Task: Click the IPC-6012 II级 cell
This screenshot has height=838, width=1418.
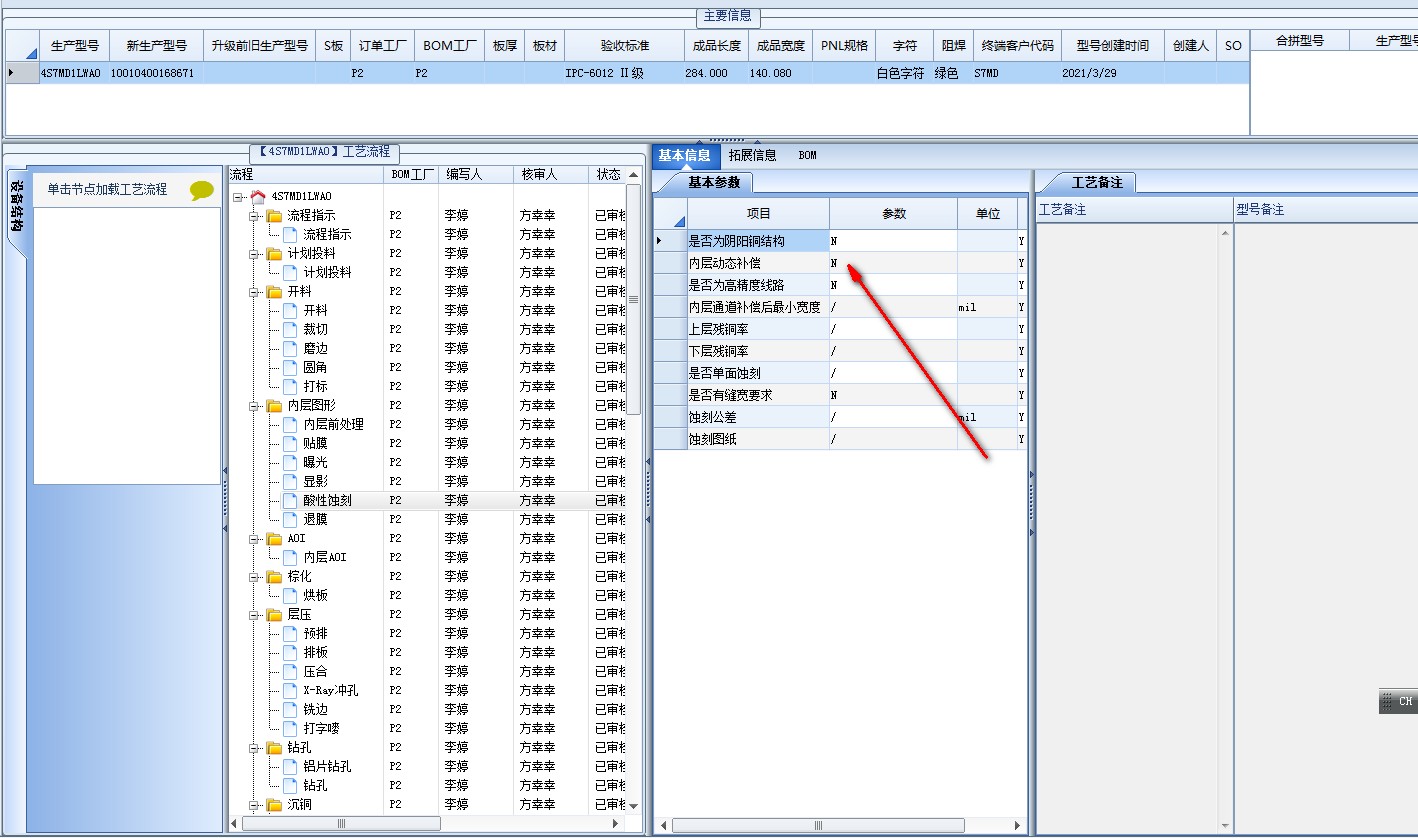Action: tap(624, 73)
